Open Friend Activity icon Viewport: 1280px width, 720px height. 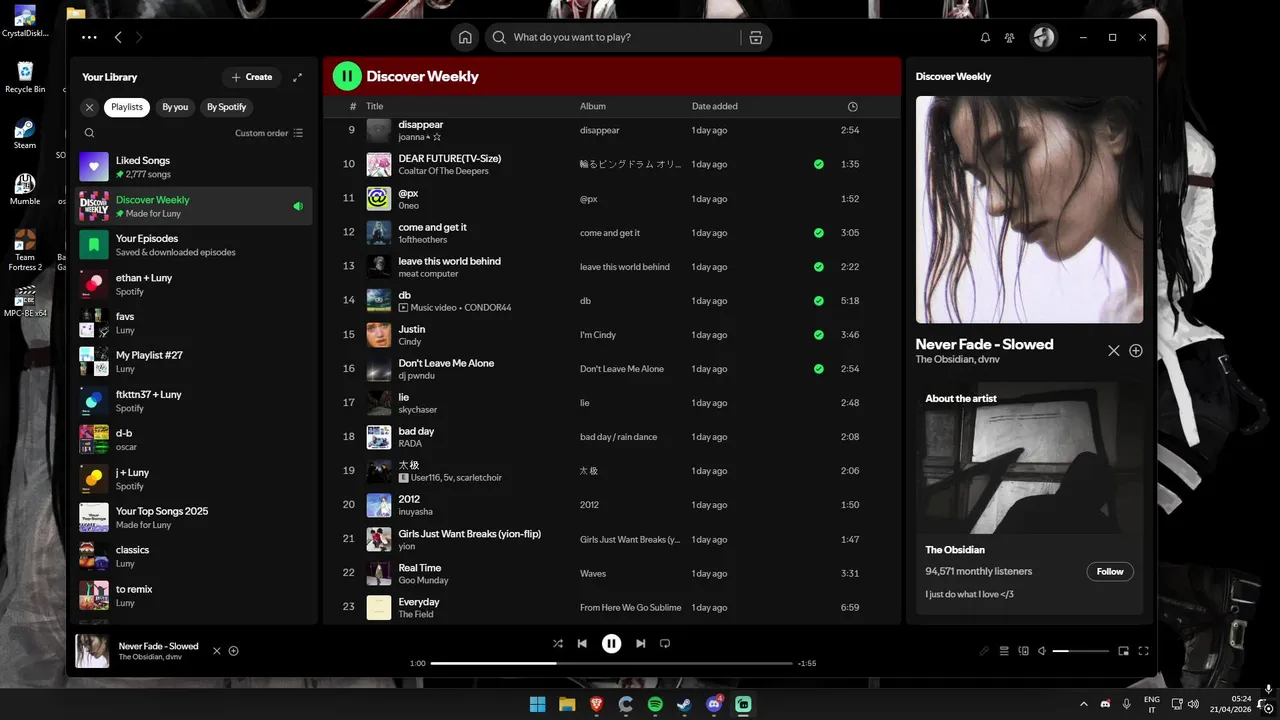click(x=1010, y=37)
